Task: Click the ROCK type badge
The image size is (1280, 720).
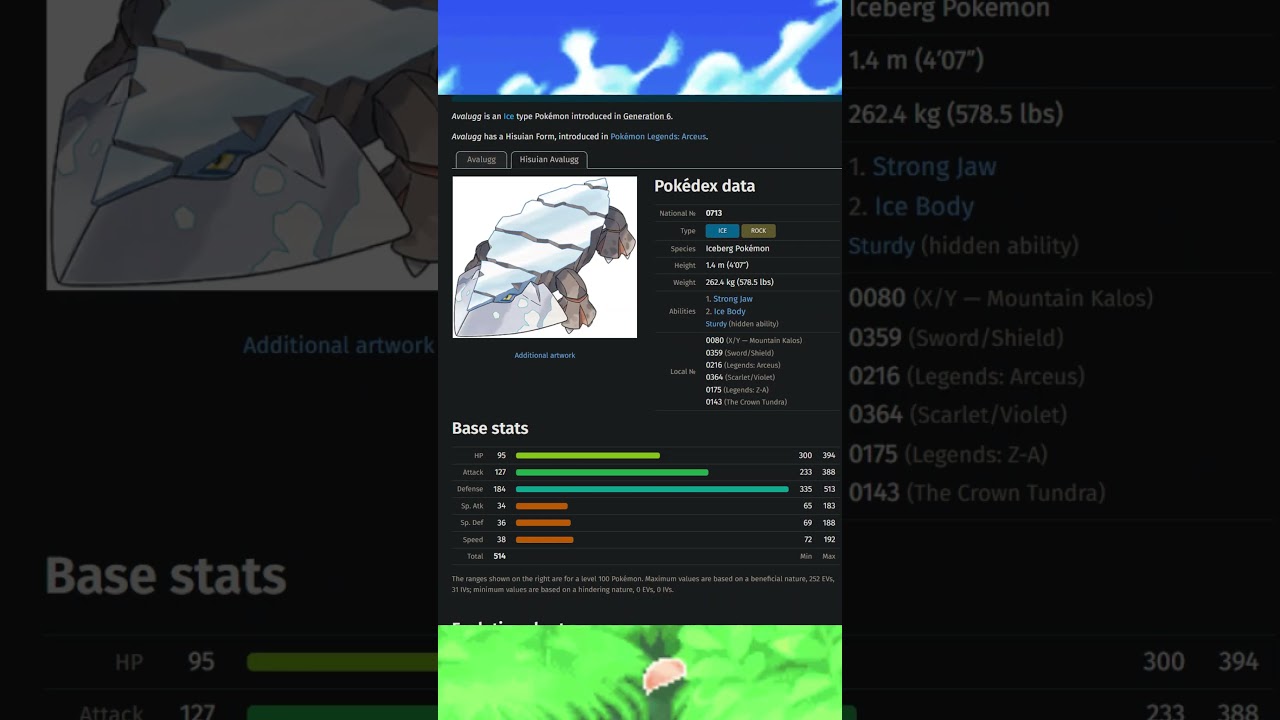Action: point(758,231)
